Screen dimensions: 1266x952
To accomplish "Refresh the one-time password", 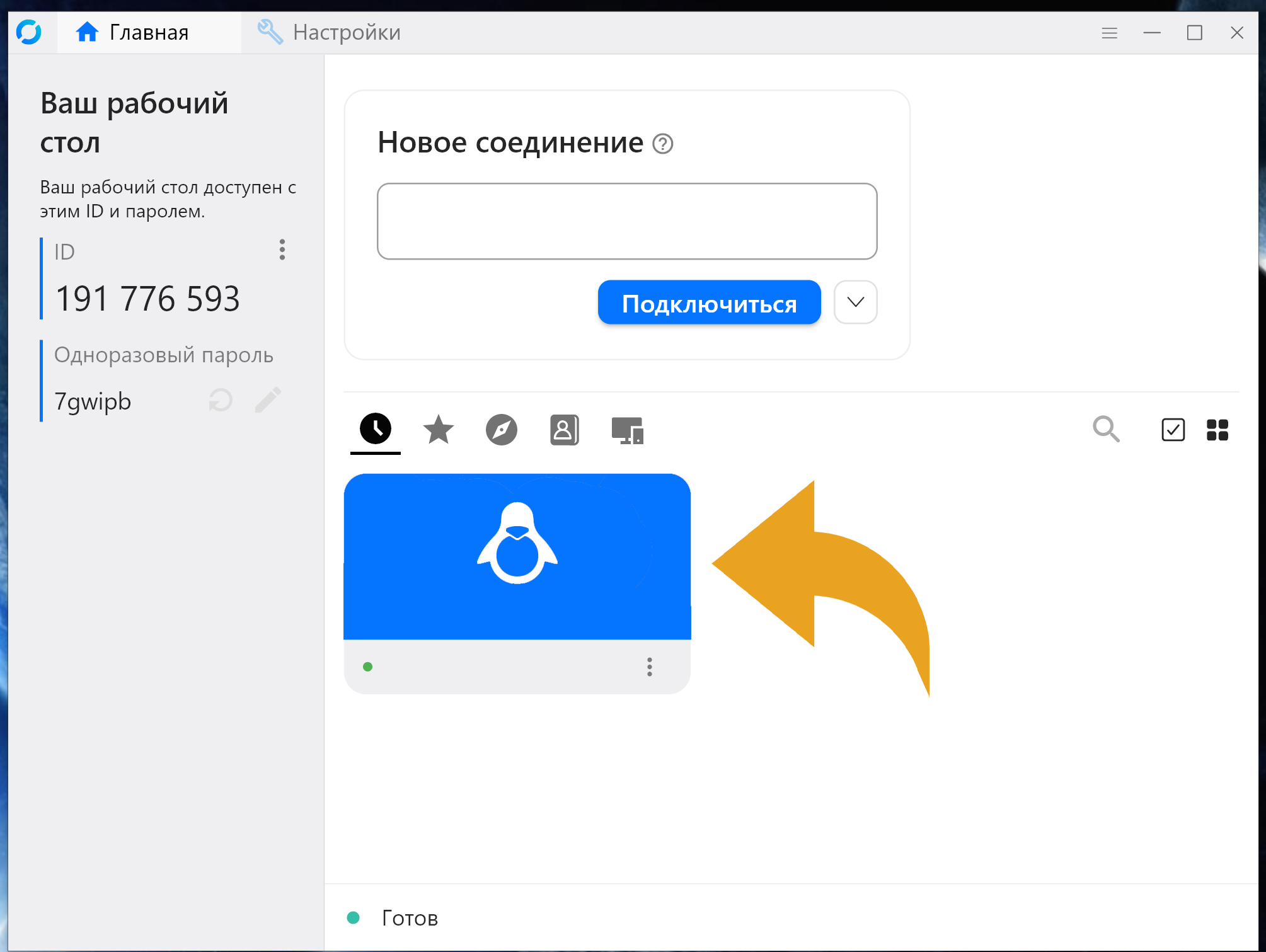I will coord(221,401).
